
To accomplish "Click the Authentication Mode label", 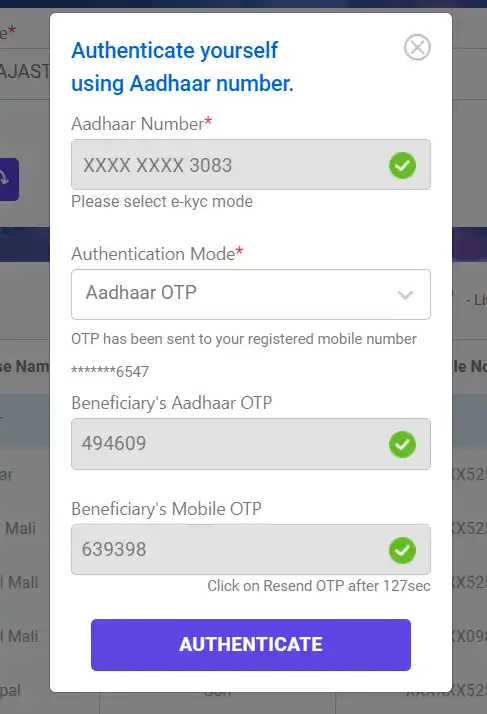I will [x=157, y=254].
